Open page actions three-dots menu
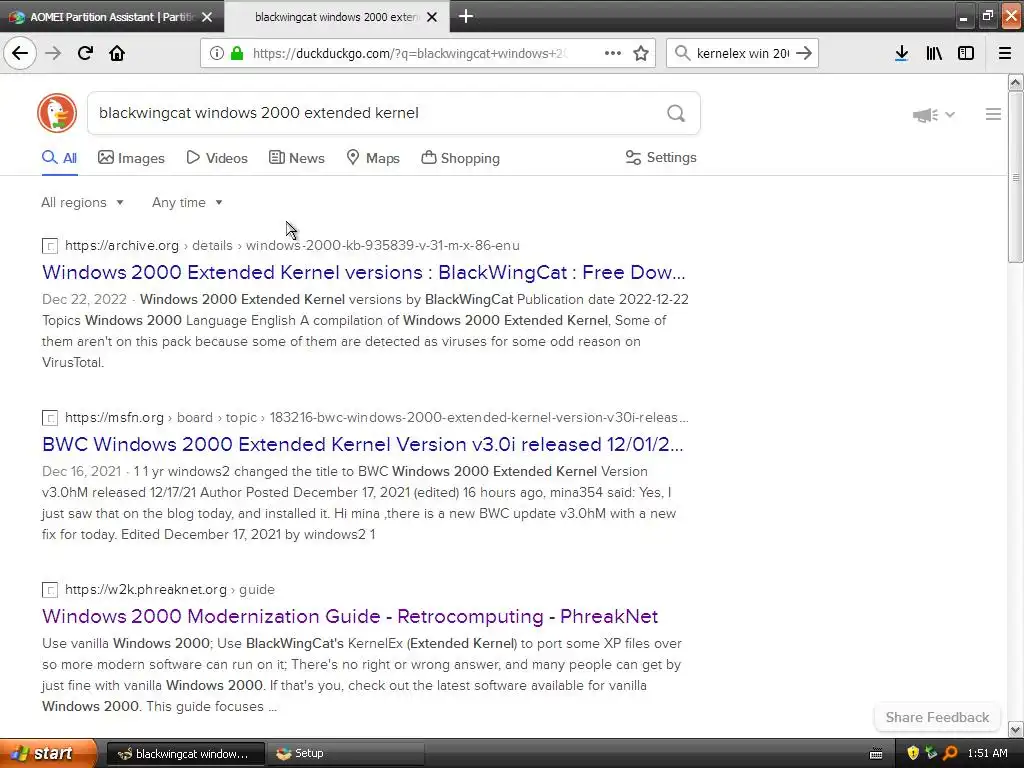Image resolution: width=1024 pixels, height=768 pixels. (x=613, y=53)
